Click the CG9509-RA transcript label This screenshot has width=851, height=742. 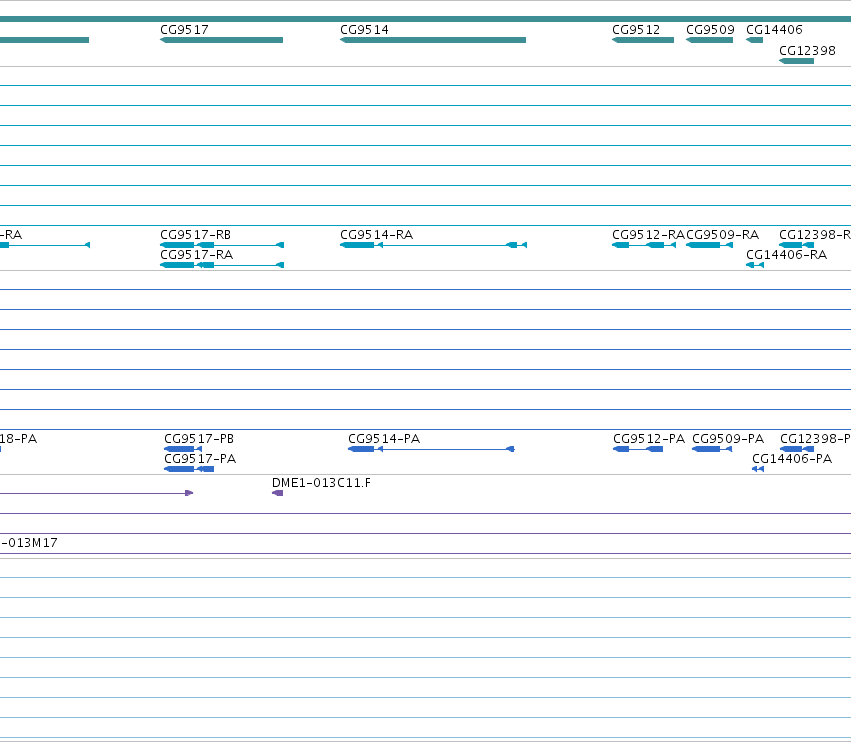[722, 235]
